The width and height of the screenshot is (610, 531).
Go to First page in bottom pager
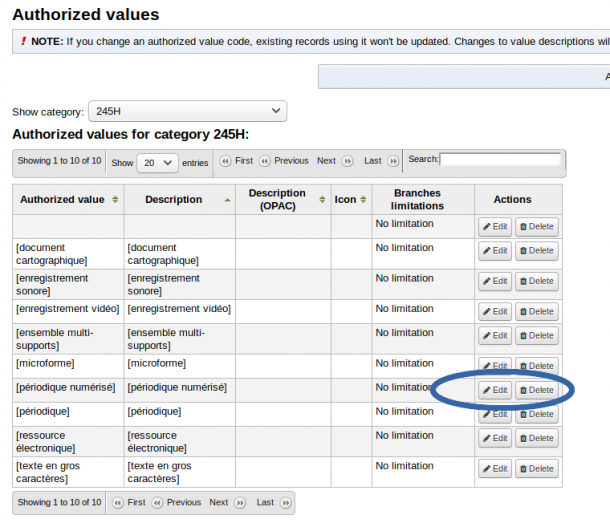click(136, 502)
